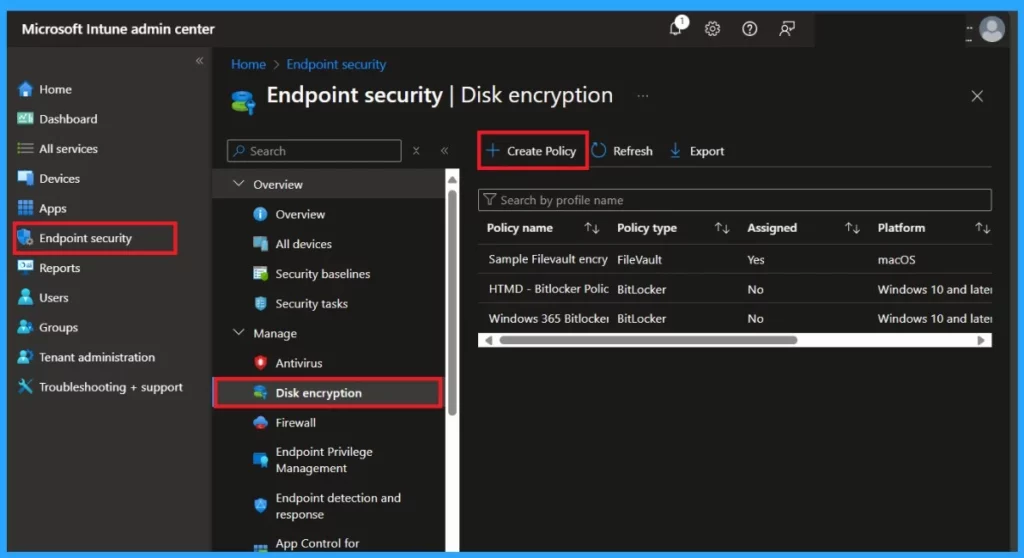Open the notifications bell icon
The height and width of the screenshot is (558, 1024).
click(677, 28)
